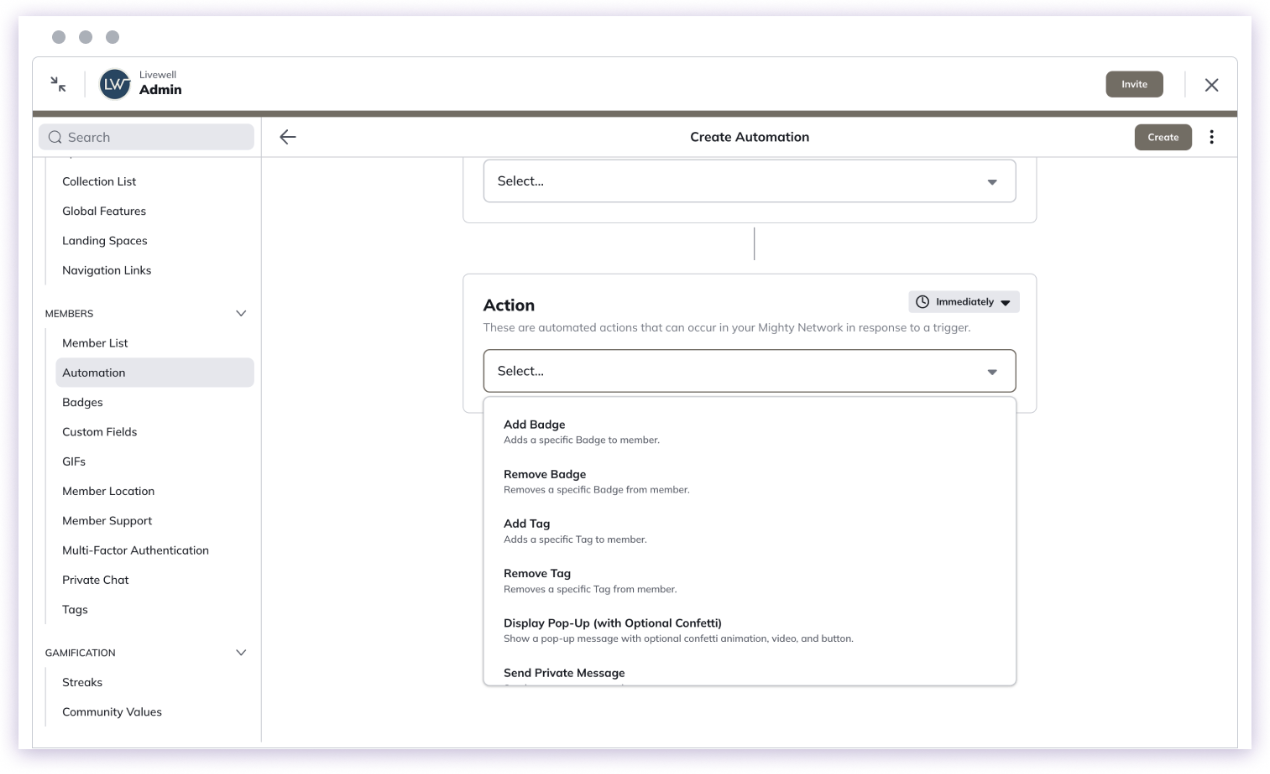Choose Add Tag action
The width and height of the screenshot is (1270, 774).
pyautogui.click(x=749, y=531)
